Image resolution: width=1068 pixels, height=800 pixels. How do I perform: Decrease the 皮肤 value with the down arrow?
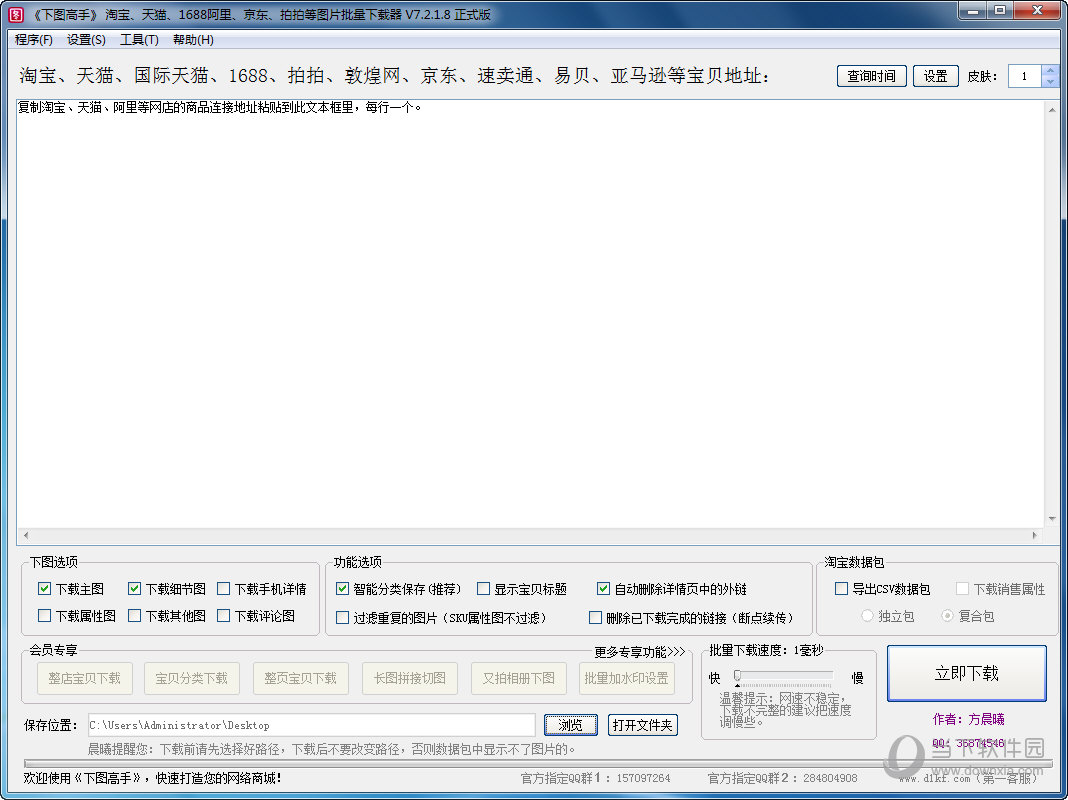click(1050, 82)
